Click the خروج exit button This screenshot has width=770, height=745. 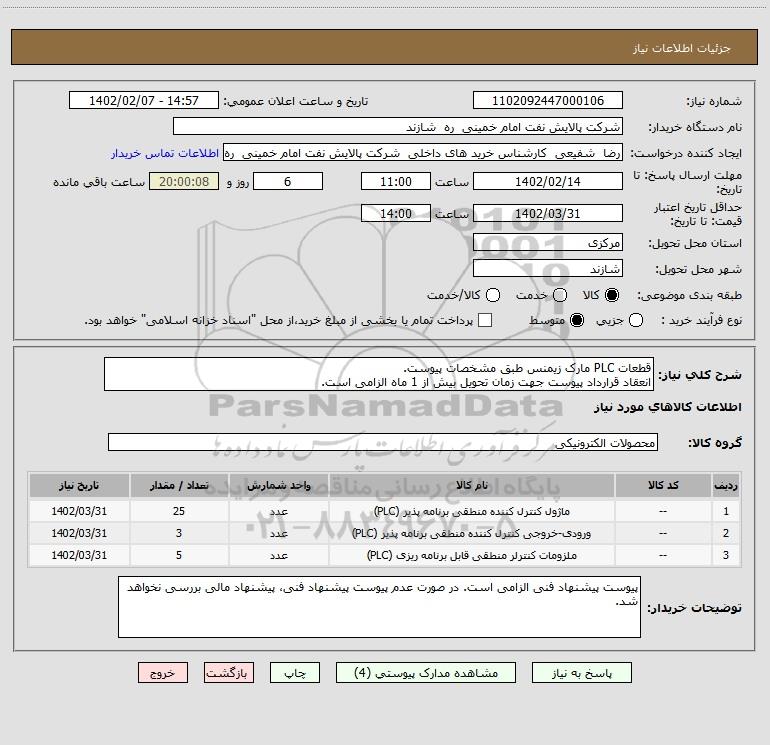[163, 673]
